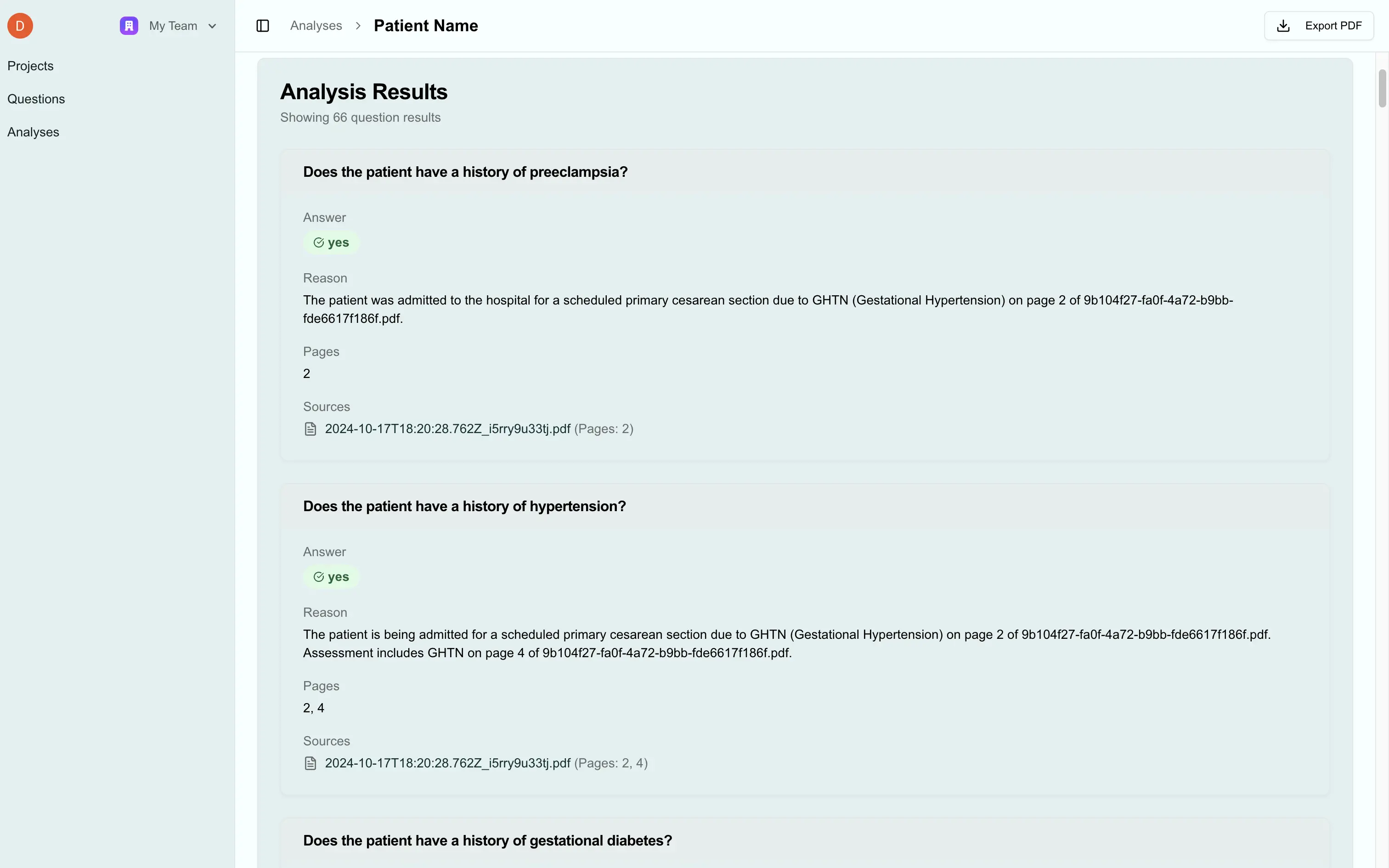Click the Export PDF button

pyautogui.click(x=1318, y=25)
